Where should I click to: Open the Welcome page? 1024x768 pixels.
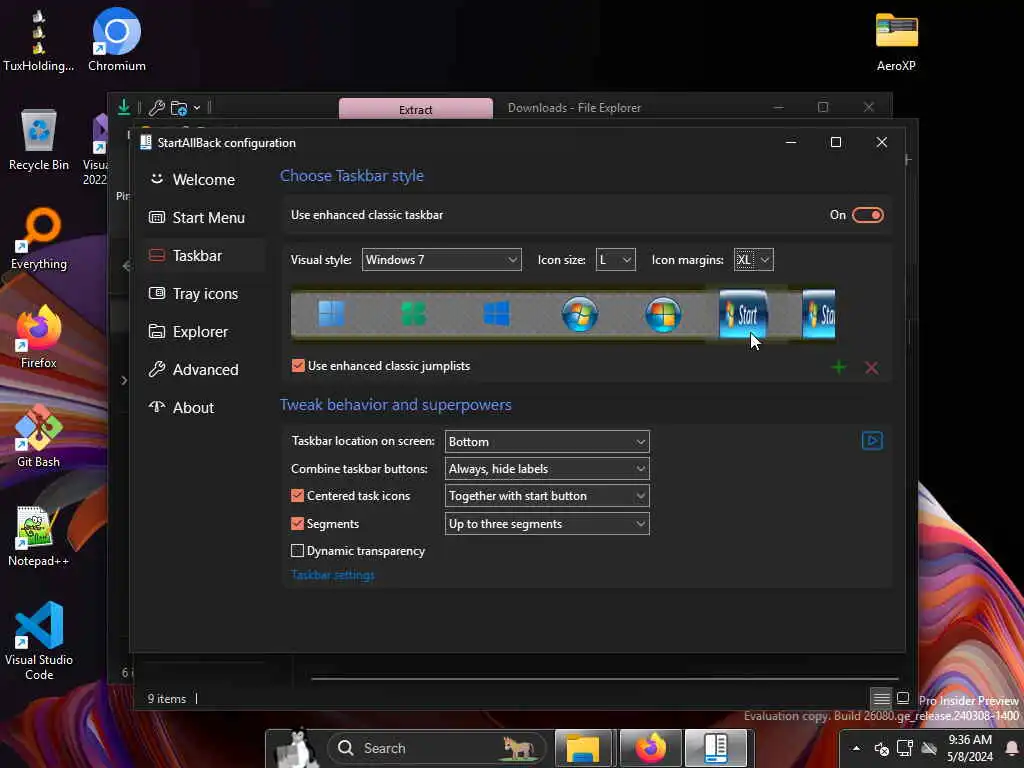pos(204,180)
